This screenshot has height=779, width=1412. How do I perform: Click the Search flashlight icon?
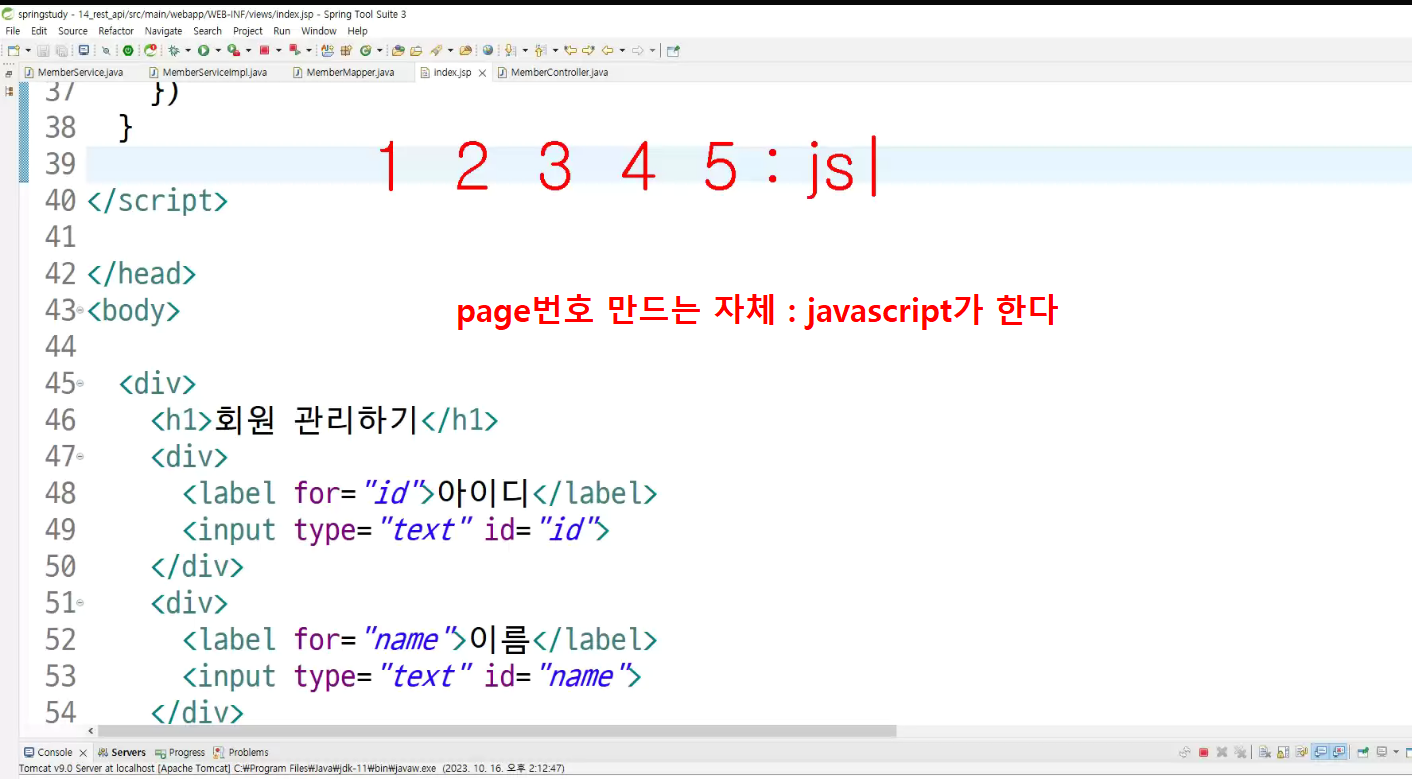[x=435, y=50]
